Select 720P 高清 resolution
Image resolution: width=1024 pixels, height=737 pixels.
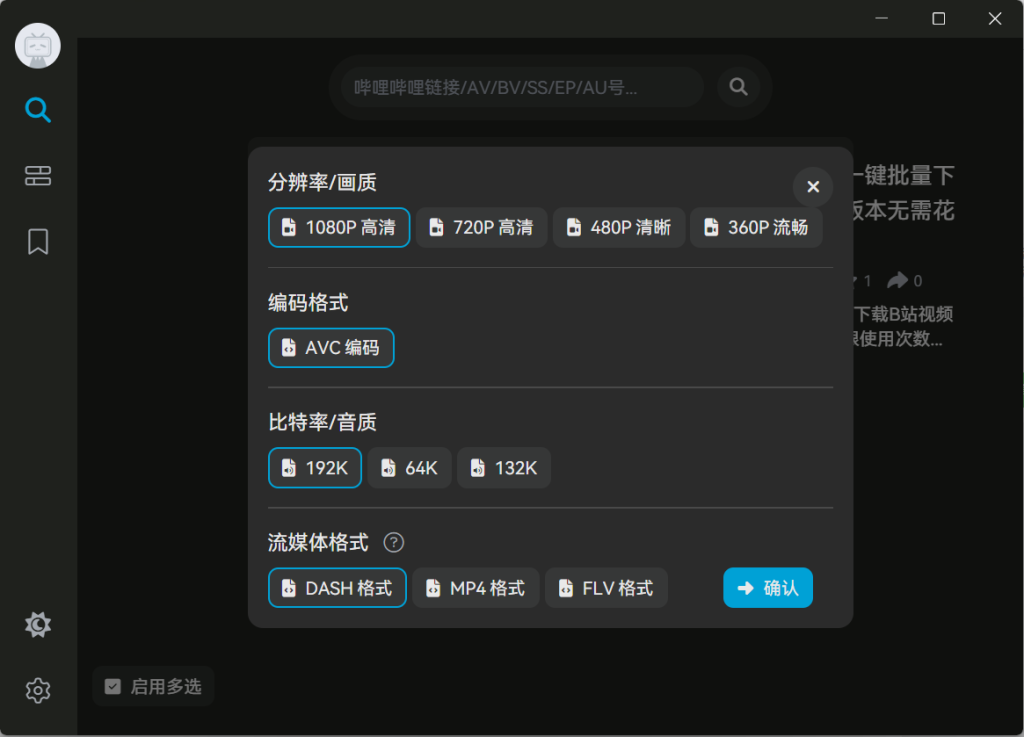point(481,227)
